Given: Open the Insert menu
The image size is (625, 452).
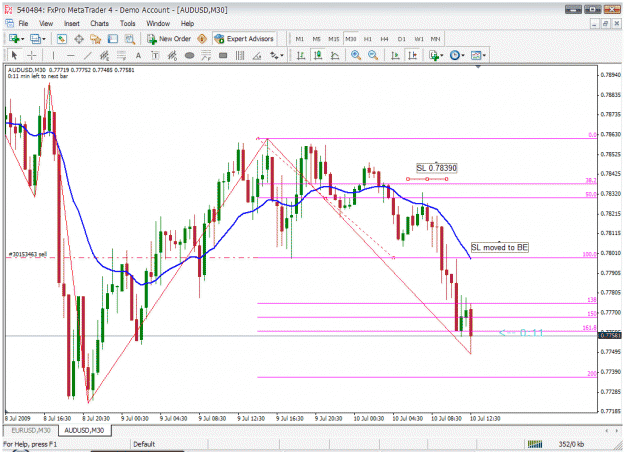Looking at the screenshot, I should pyautogui.click(x=72, y=24).
